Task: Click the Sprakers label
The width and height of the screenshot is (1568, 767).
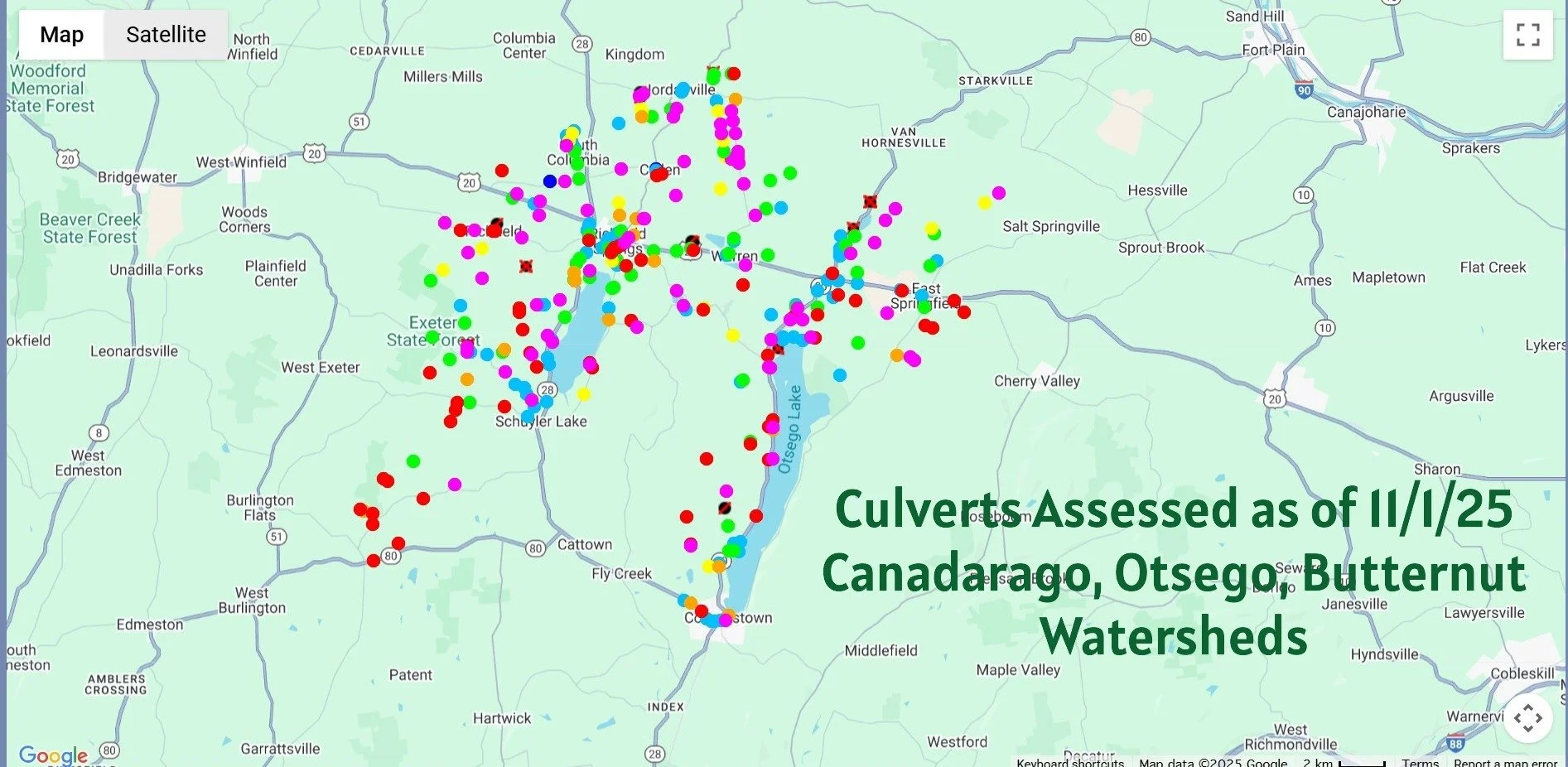Action: click(1471, 148)
